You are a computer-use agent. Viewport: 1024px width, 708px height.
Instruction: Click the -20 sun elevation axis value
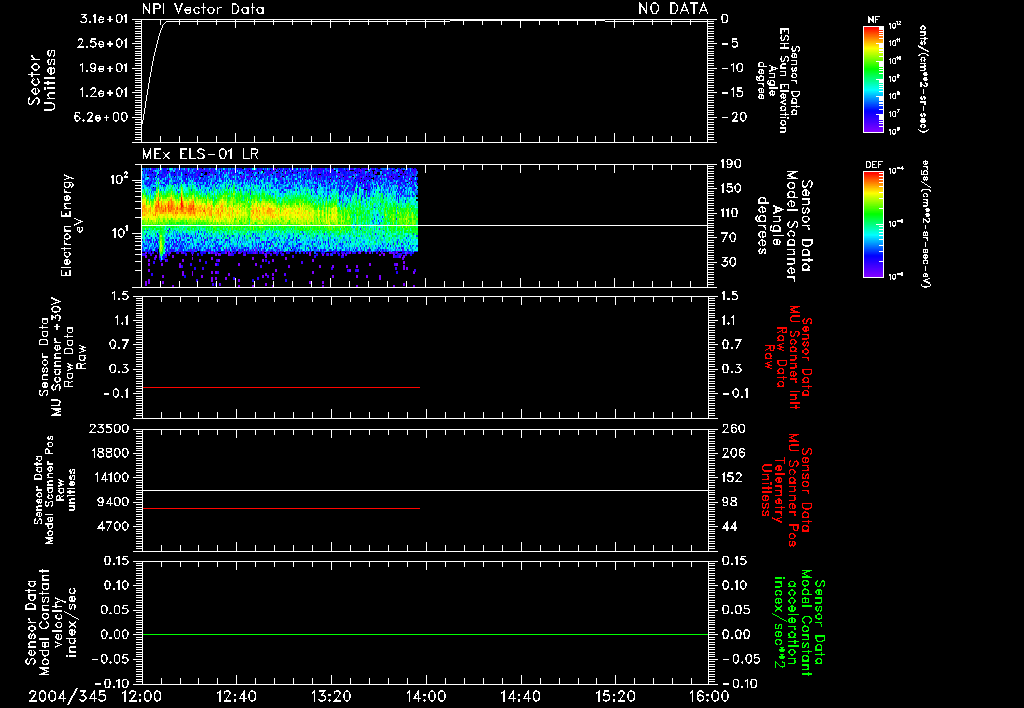(x=733, y=117)
